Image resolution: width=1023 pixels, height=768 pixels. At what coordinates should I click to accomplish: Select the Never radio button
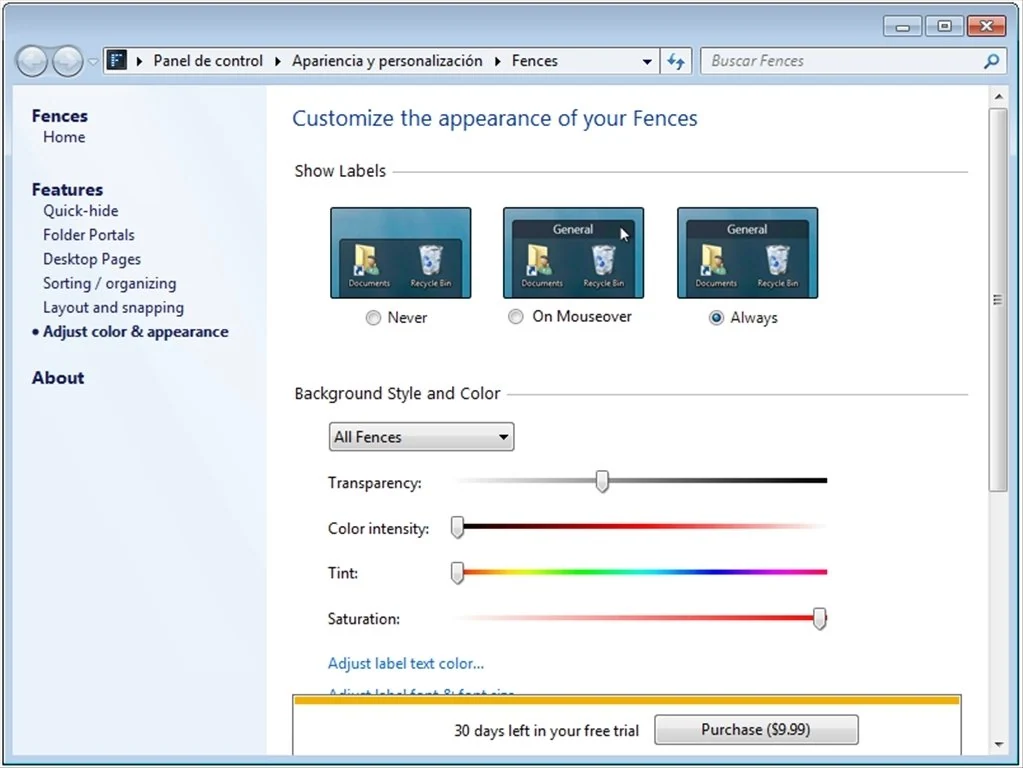click(373, 318)
